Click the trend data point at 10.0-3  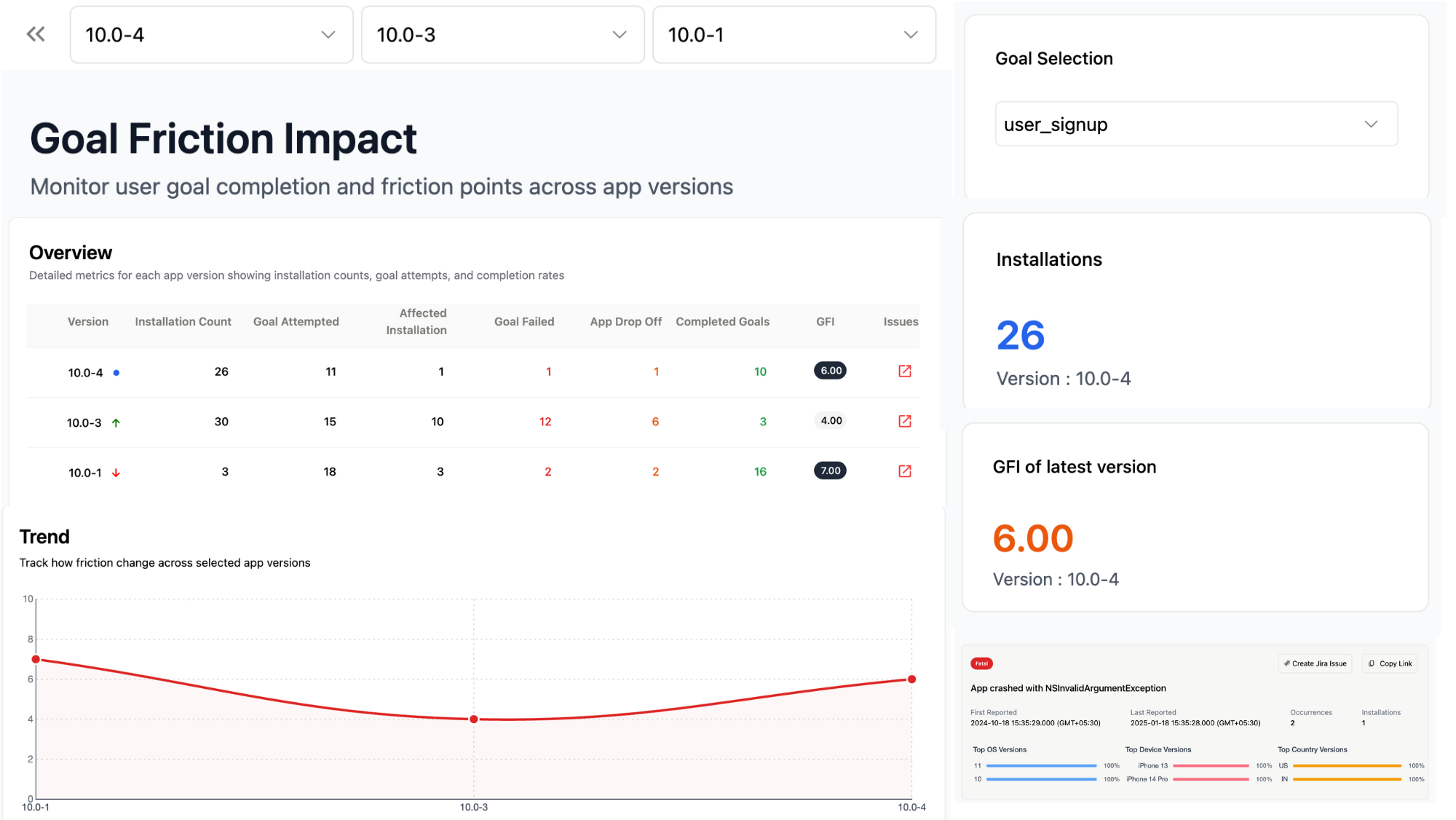pyautogui.click(x=474, y=719)
